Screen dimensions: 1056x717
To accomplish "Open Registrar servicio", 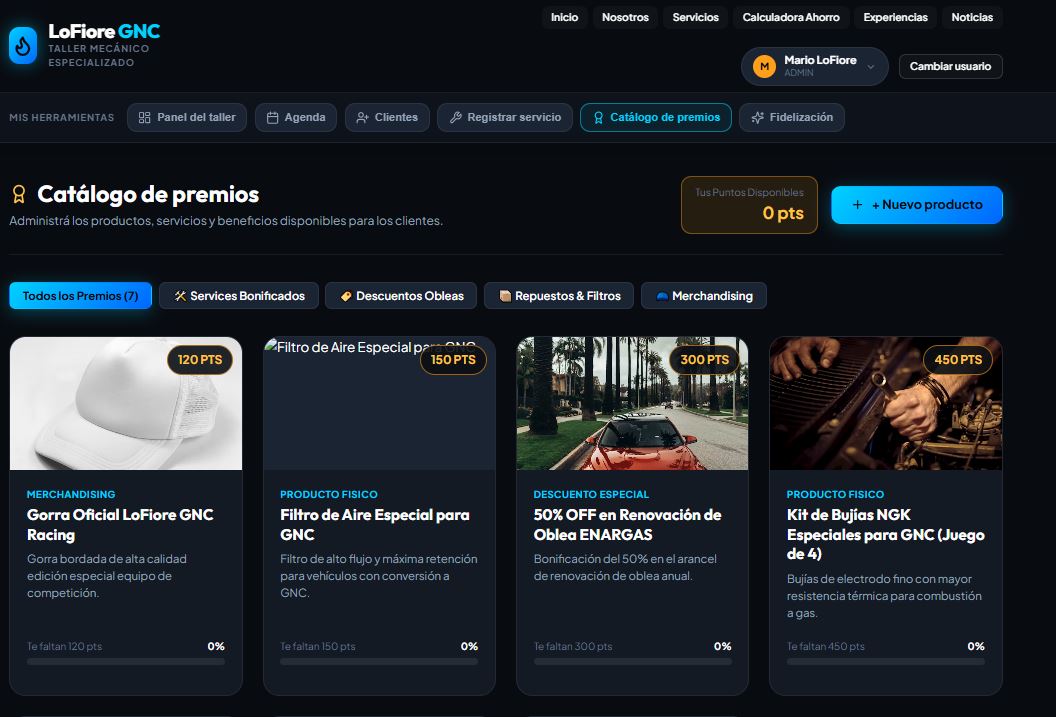I will (x=504, y=118).
